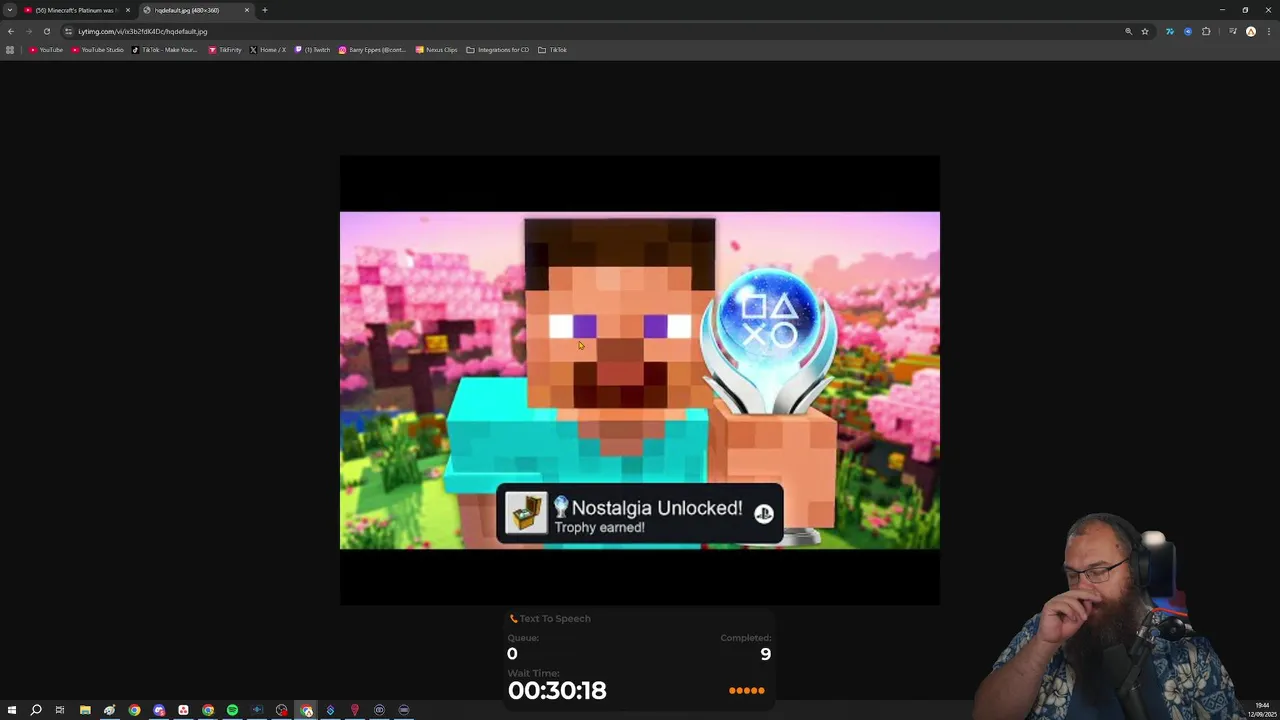Bookmark this page with the star
Viewport: 1280px width, 720px height.
pyautogui.click(x=1145, y=31)
